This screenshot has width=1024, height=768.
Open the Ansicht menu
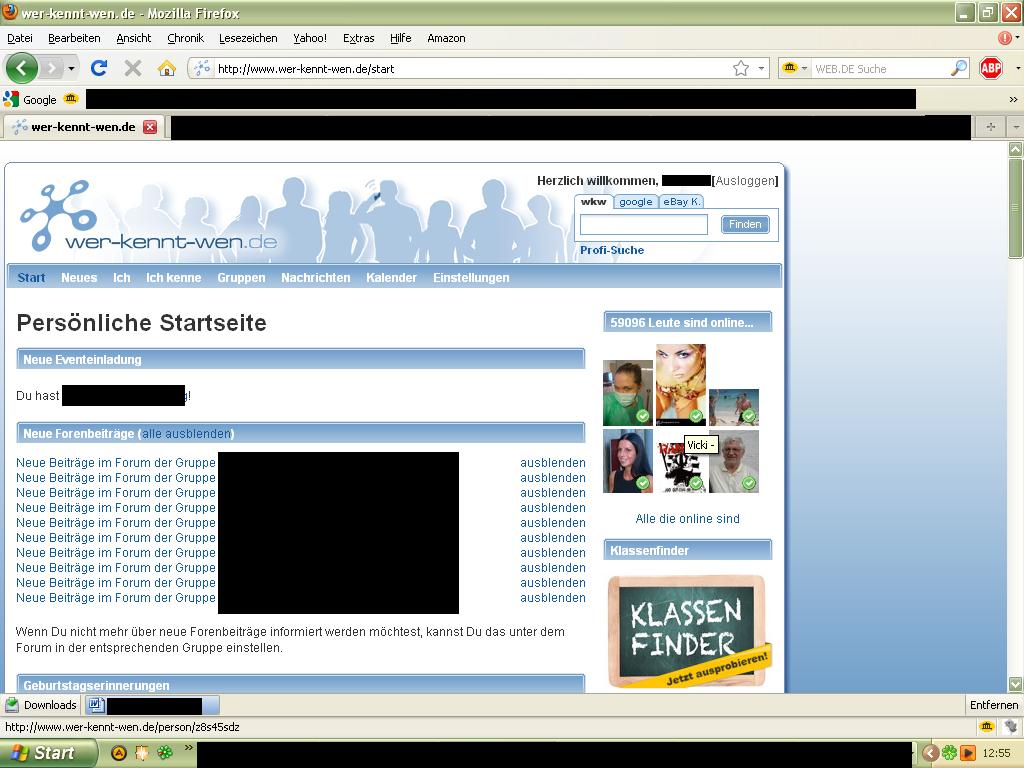tap(134, 38)
